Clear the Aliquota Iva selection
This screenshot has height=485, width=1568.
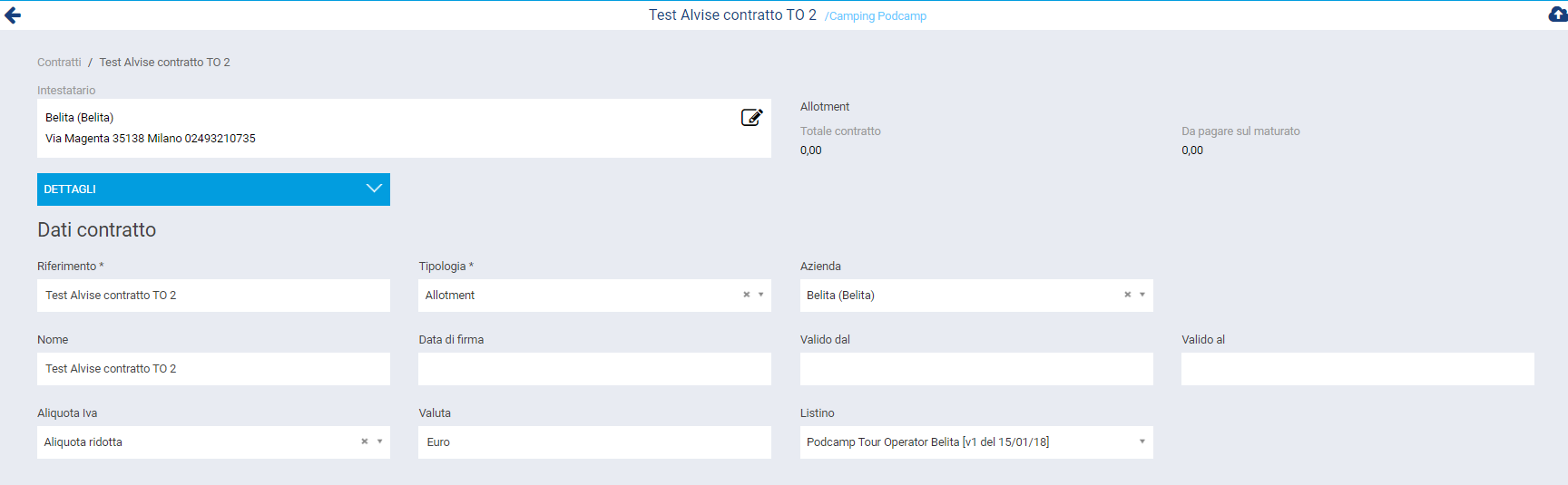(365, 441)
